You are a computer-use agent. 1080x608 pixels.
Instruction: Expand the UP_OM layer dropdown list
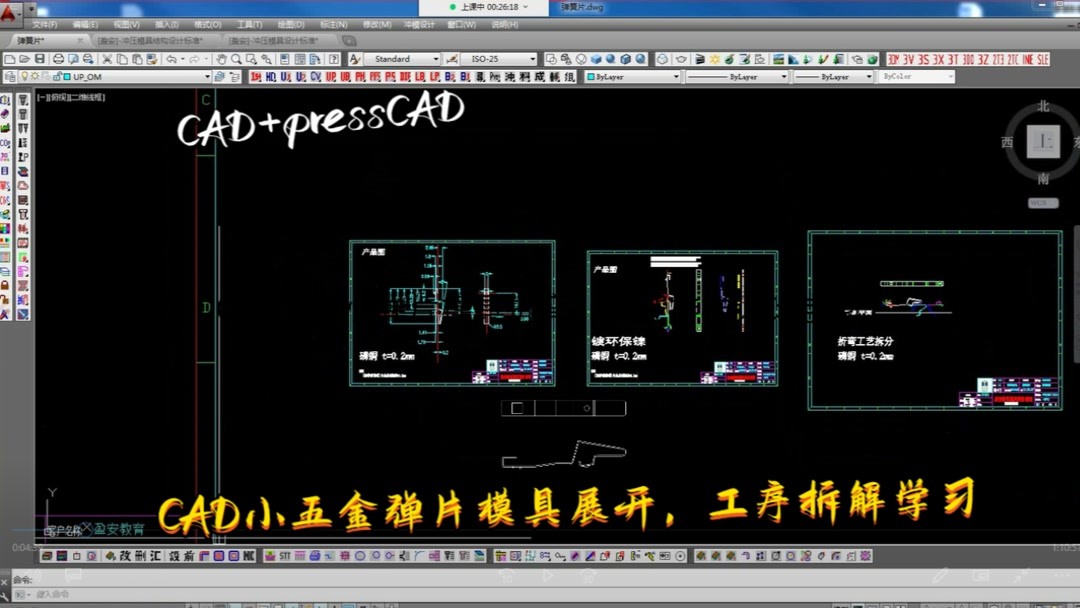208,76
